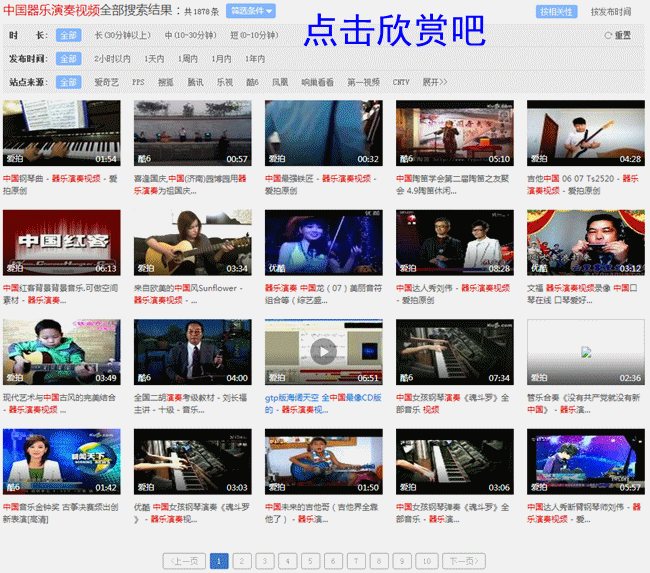650x573 pixels.
Task: Jump to page 10 of results
Action: coord(426,561)
